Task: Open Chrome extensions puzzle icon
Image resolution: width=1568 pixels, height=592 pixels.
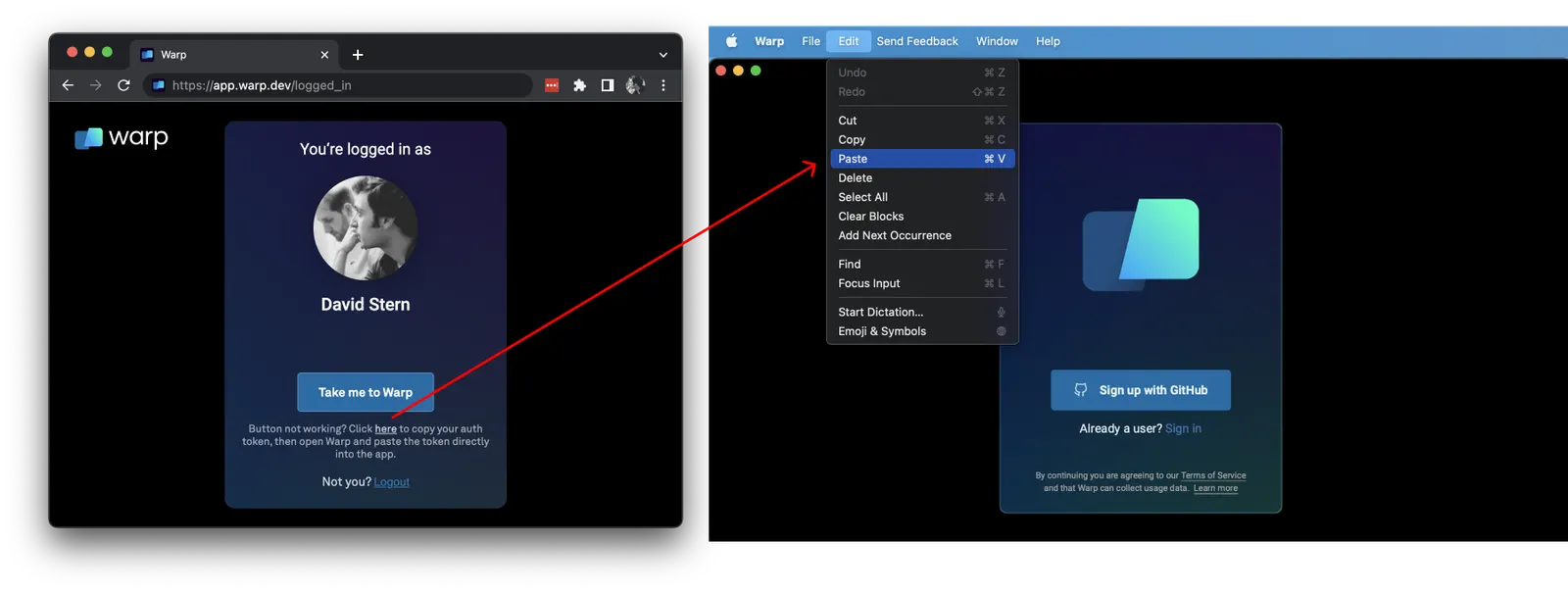Action: (x=579, y=85)
